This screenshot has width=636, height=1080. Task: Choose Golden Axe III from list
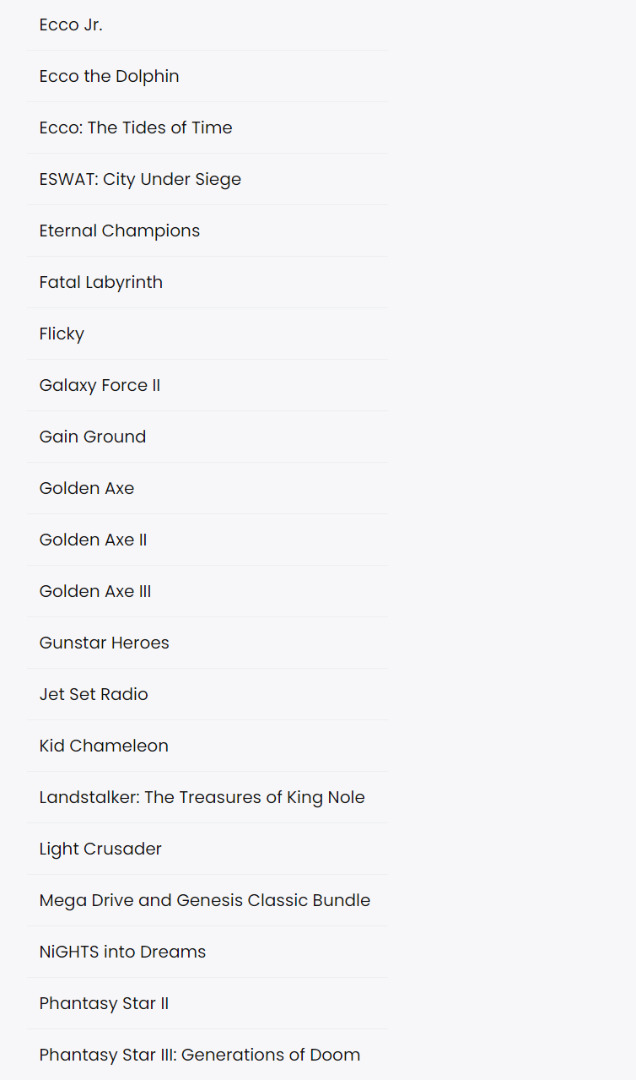[x=95, y=591]
